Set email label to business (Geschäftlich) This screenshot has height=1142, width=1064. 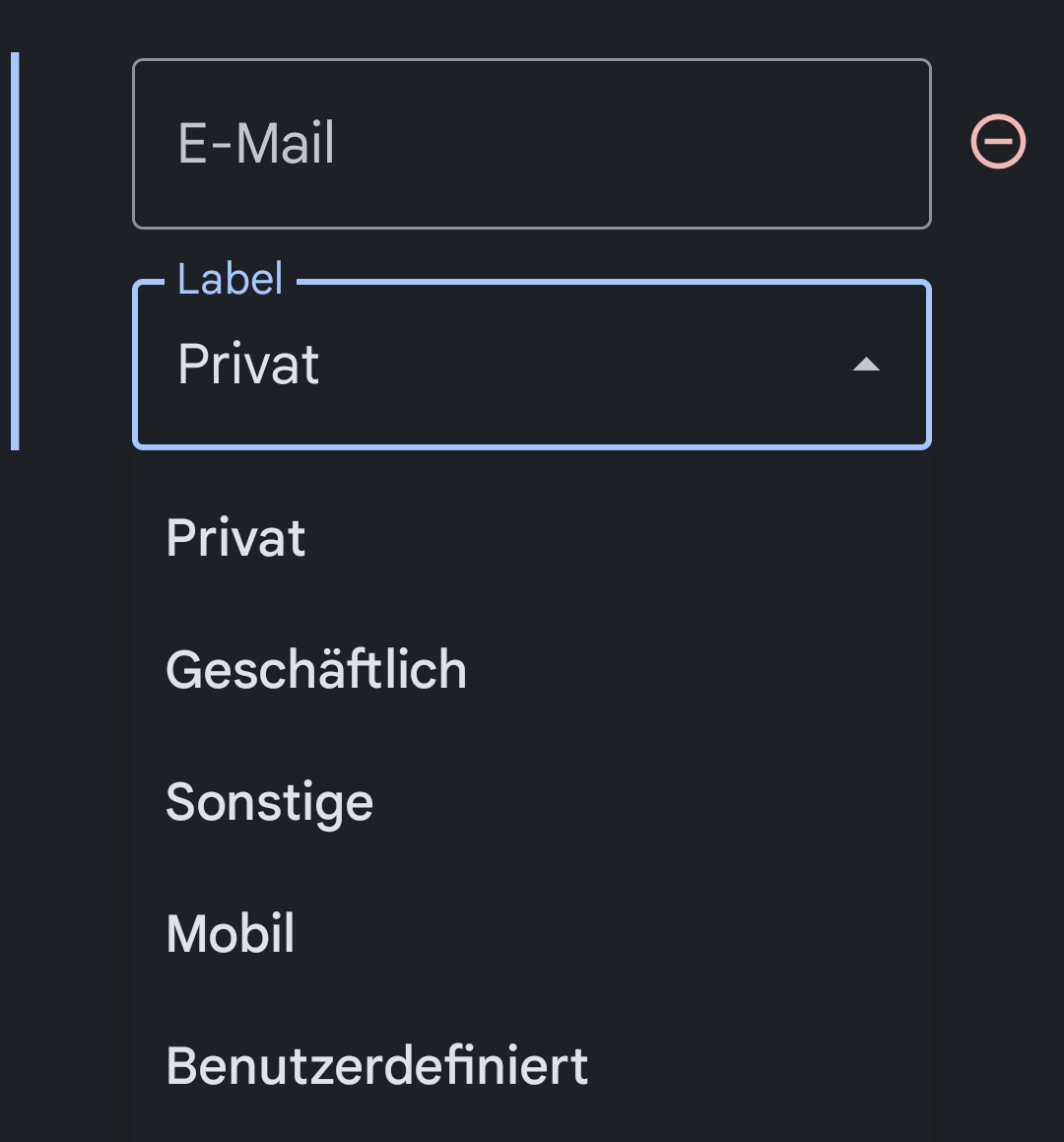click(x=316, y=670)
